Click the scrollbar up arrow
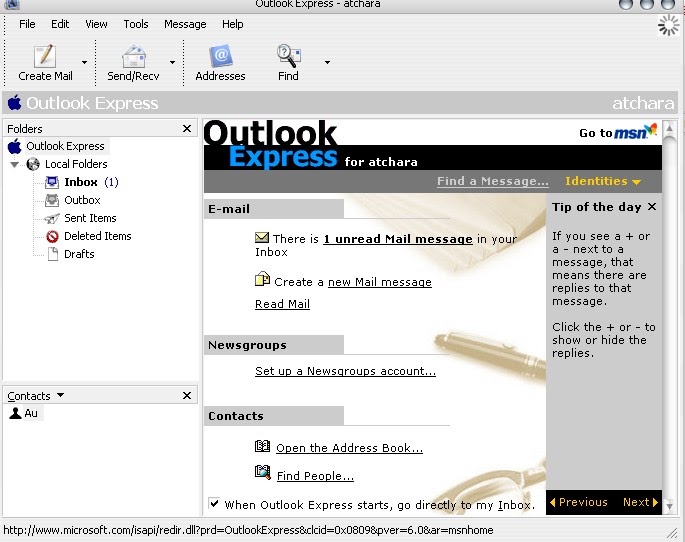 pos(669,128)
